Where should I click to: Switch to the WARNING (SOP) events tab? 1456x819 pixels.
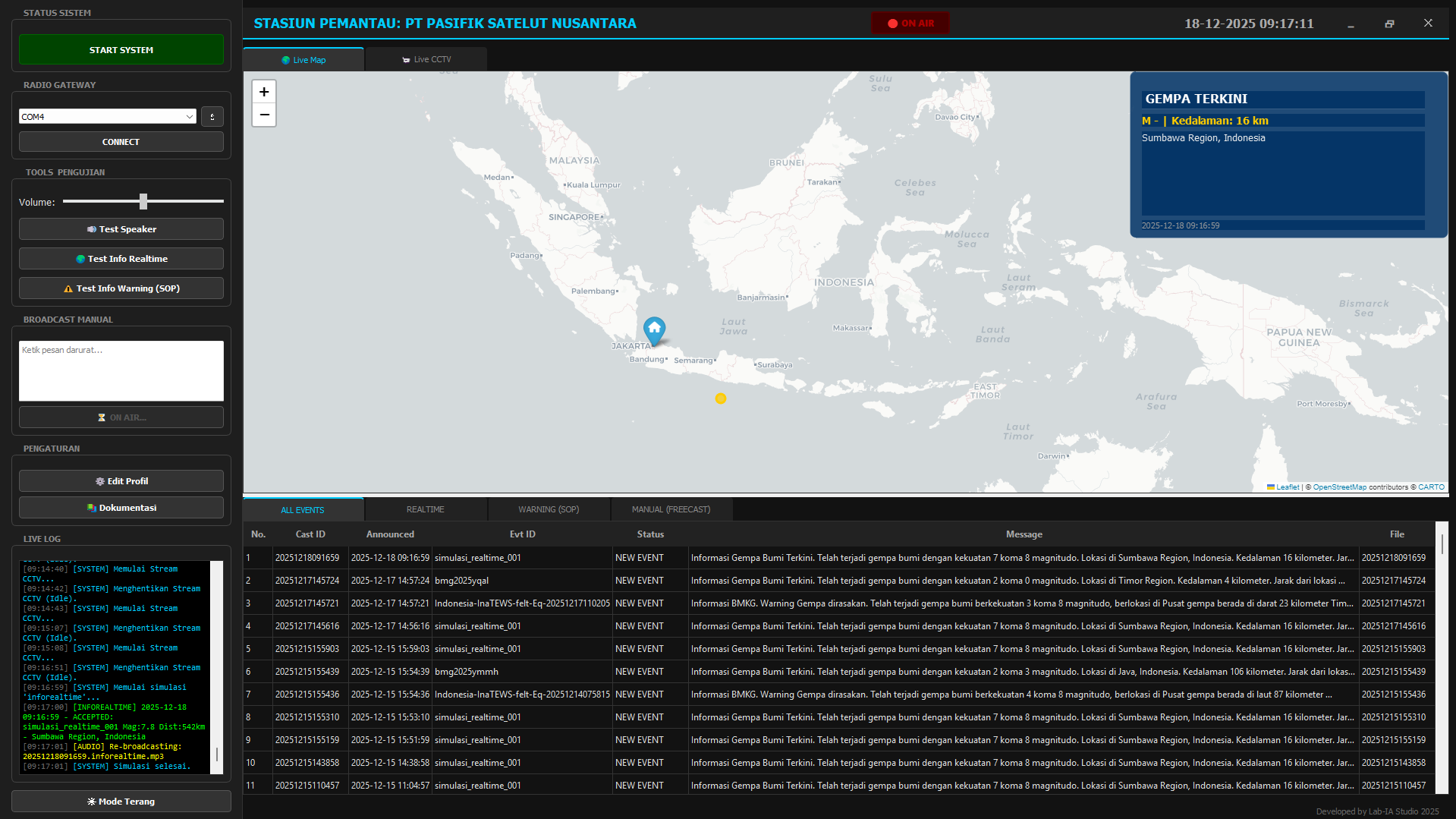(549, 509)
